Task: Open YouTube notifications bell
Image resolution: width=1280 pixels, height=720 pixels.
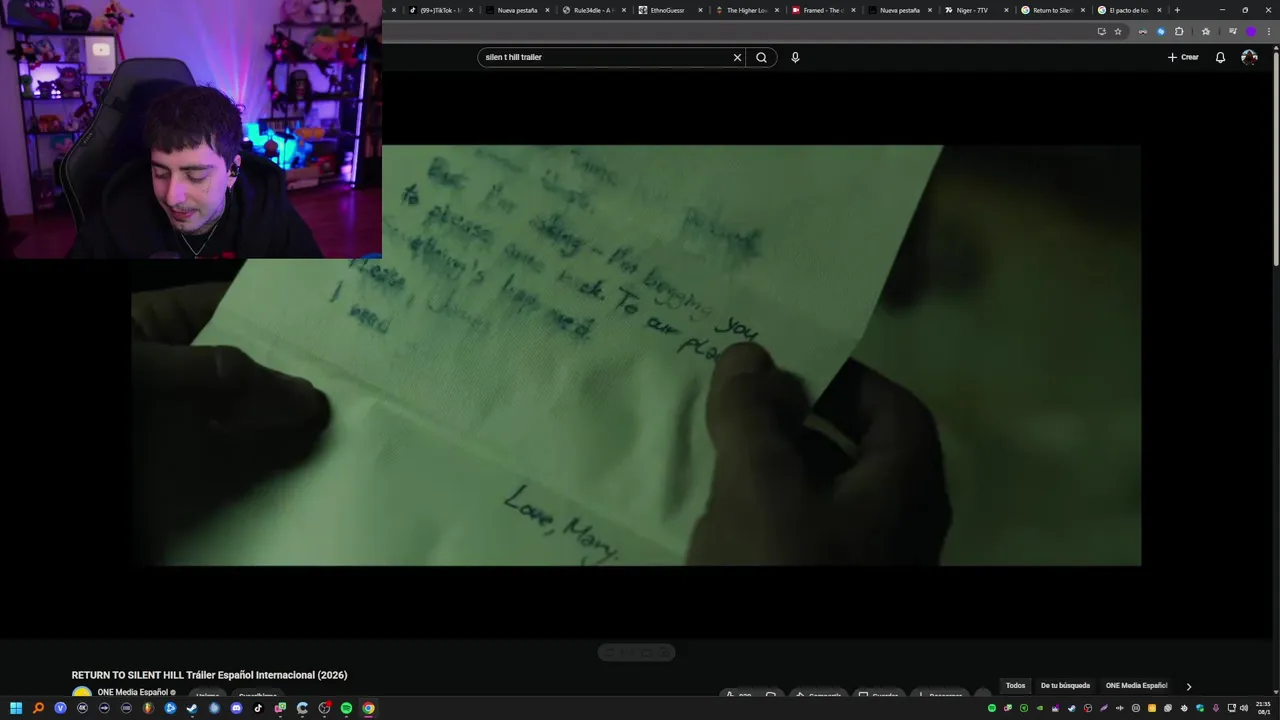Action: tap(1220, 57)
